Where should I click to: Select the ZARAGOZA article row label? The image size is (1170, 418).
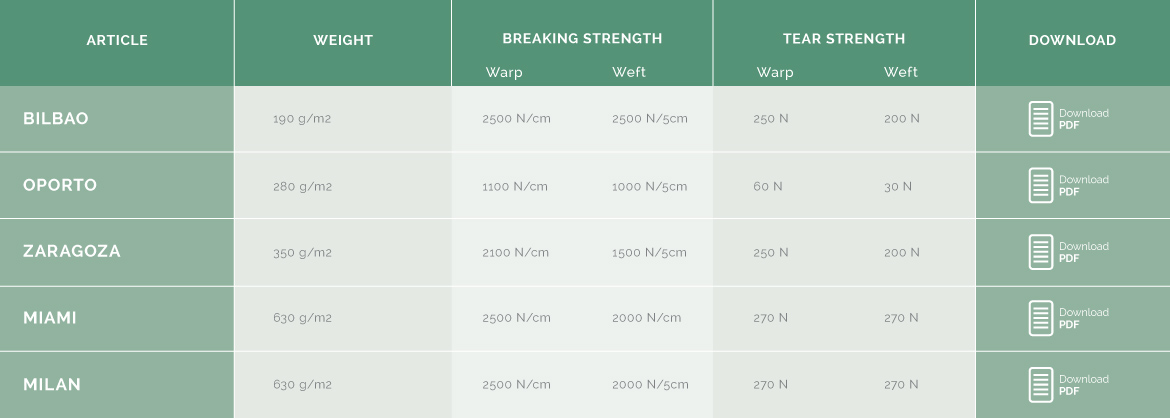(x=72, y=252)
